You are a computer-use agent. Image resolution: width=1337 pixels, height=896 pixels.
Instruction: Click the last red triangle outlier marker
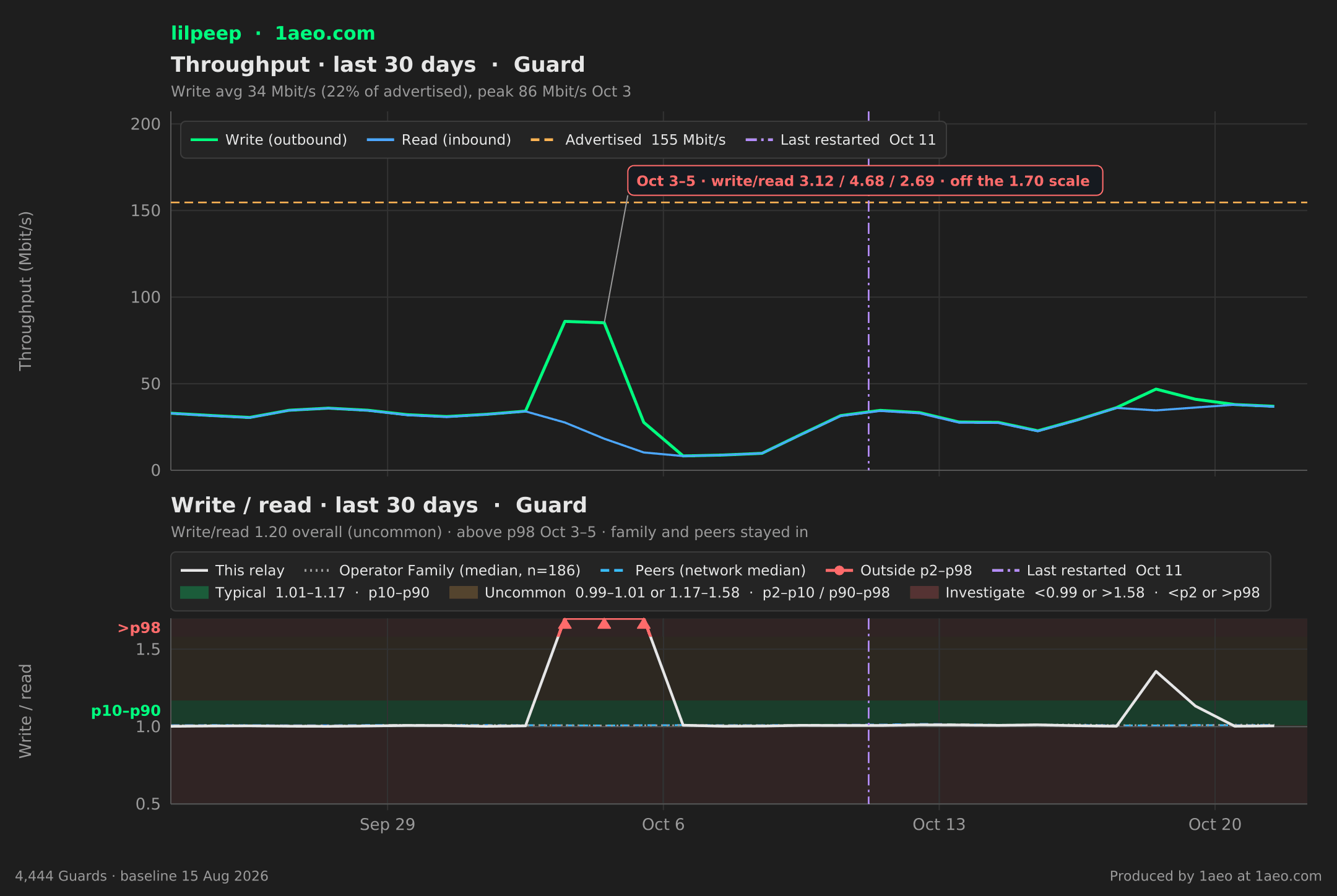click(x=644, y=623)
